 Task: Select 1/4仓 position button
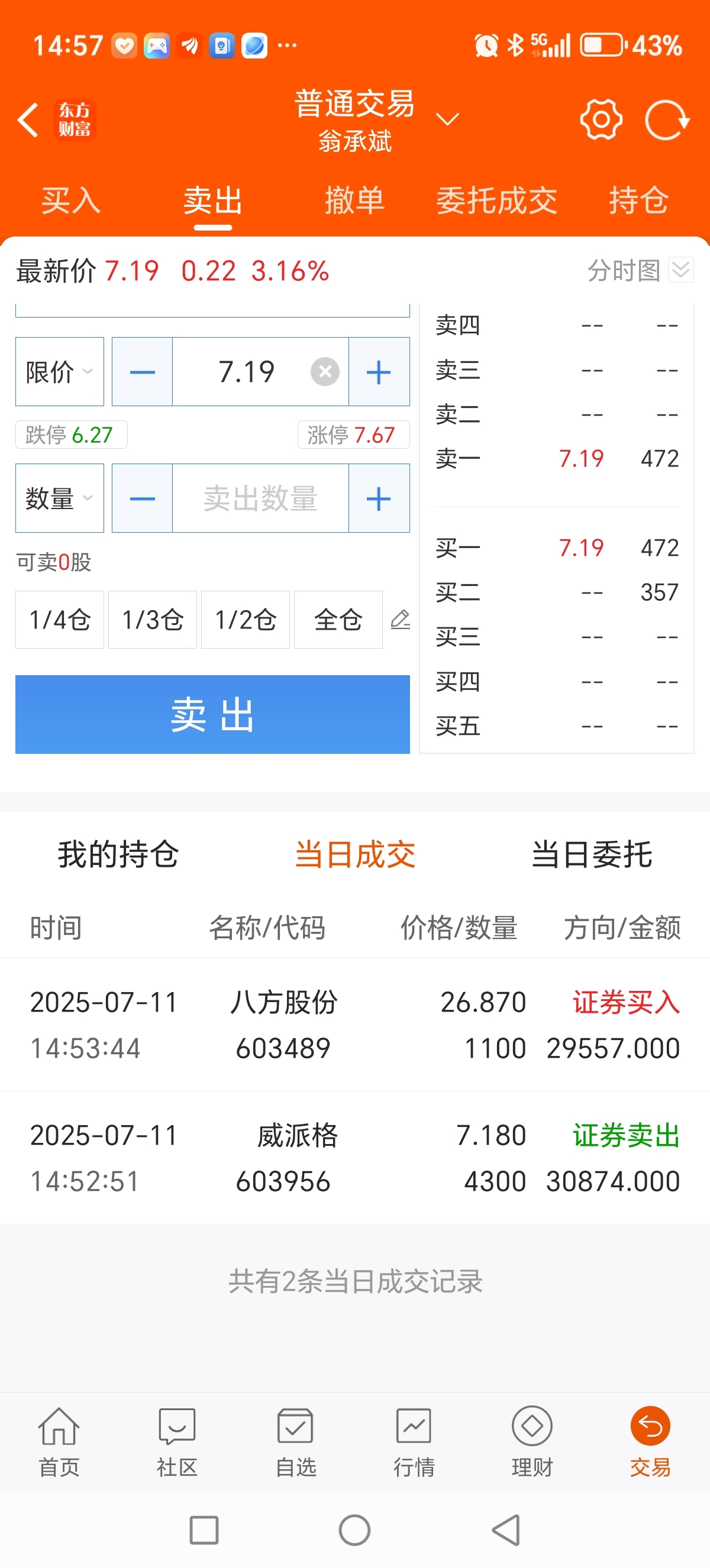coord(60,620)
